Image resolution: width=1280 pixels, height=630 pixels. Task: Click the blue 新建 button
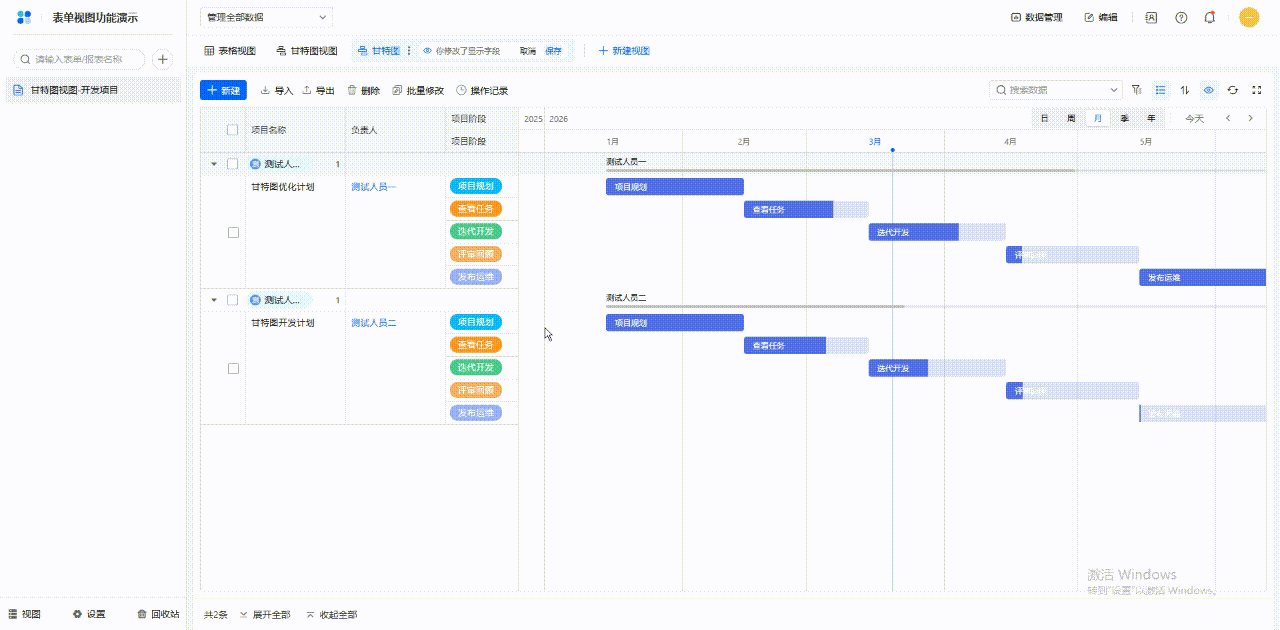222,90
